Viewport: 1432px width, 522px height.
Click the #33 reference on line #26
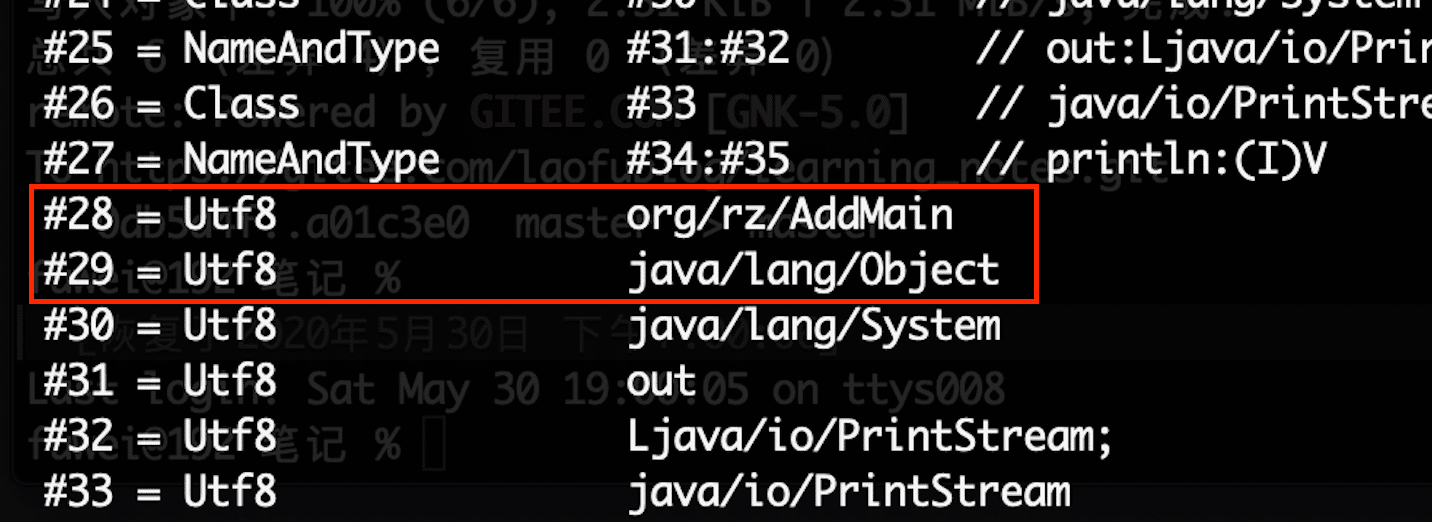(x=661, y=105)
